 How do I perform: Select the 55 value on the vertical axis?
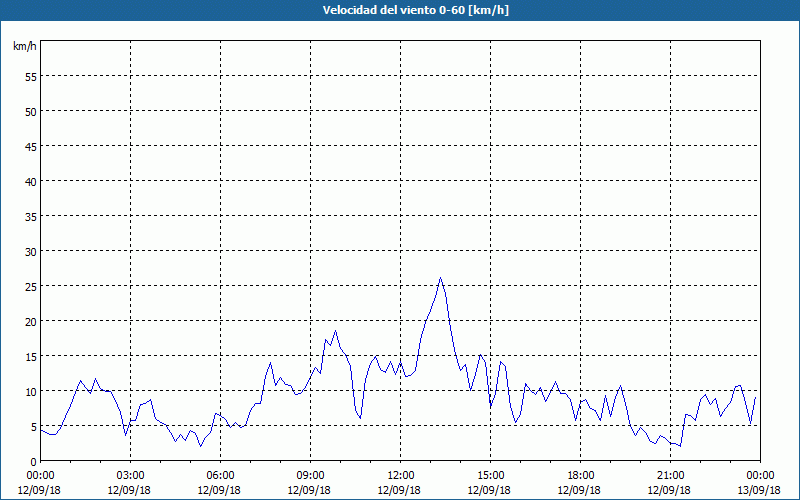coord(31,76)
